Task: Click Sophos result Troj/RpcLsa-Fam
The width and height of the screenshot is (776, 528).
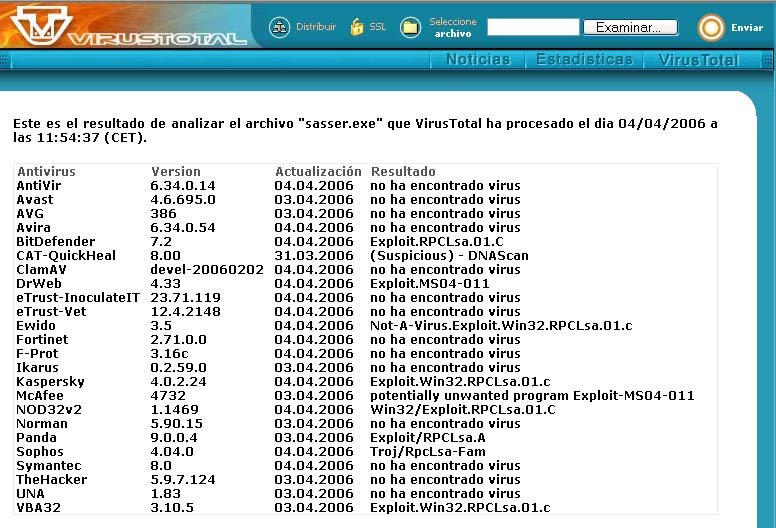Action: pyautogui.click(x=428, y=452)
